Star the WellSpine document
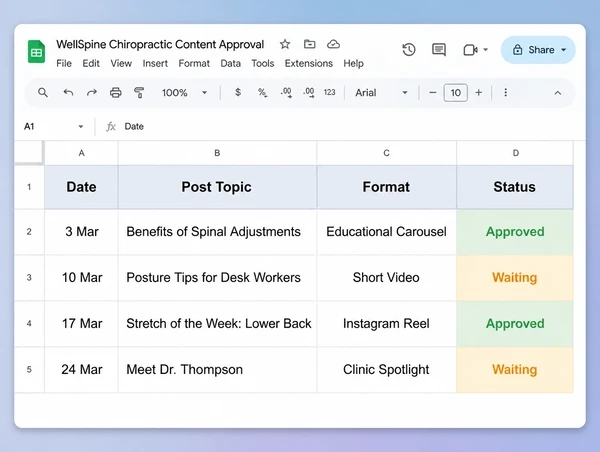This screenshot has width=600, height=452. tap(285, 44)
